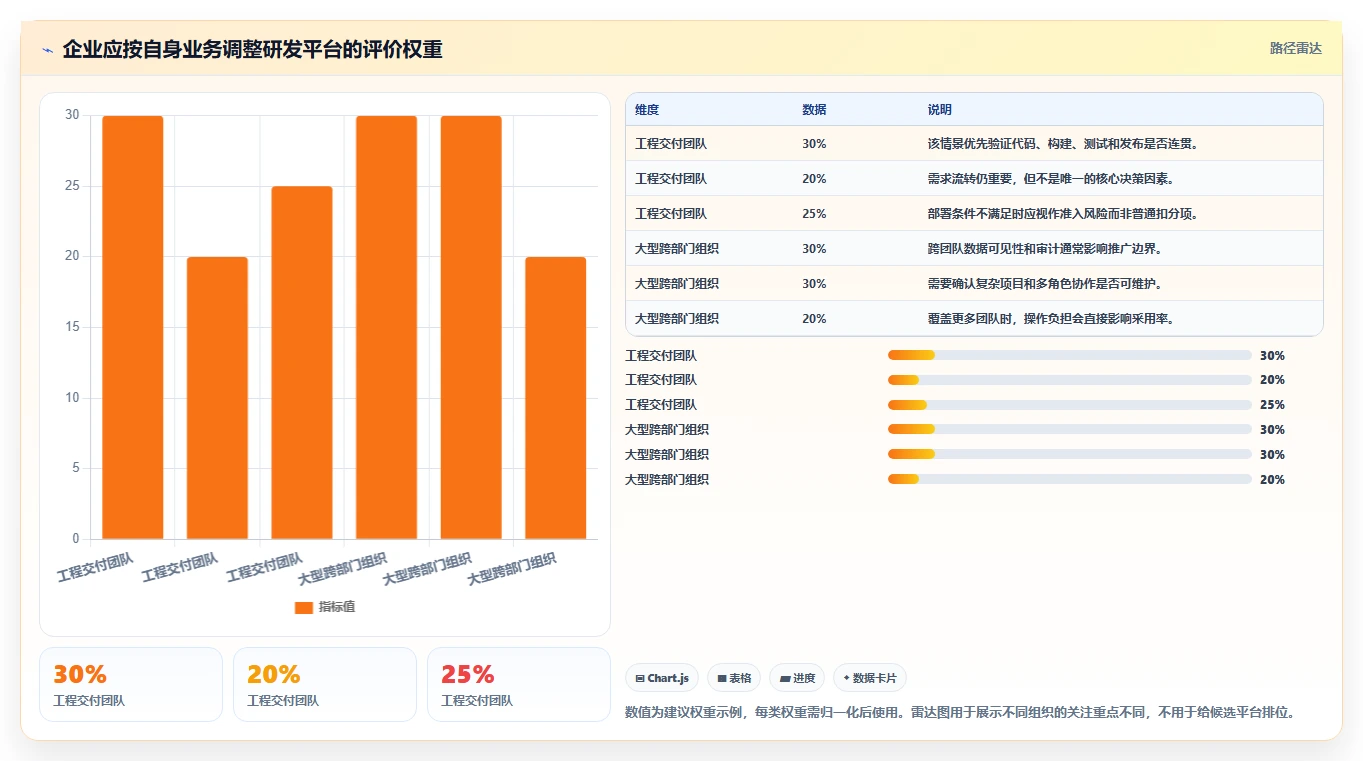The image size is (1363, 761).
Task: Click the 维度 column header
Action: tap(647, 110)
